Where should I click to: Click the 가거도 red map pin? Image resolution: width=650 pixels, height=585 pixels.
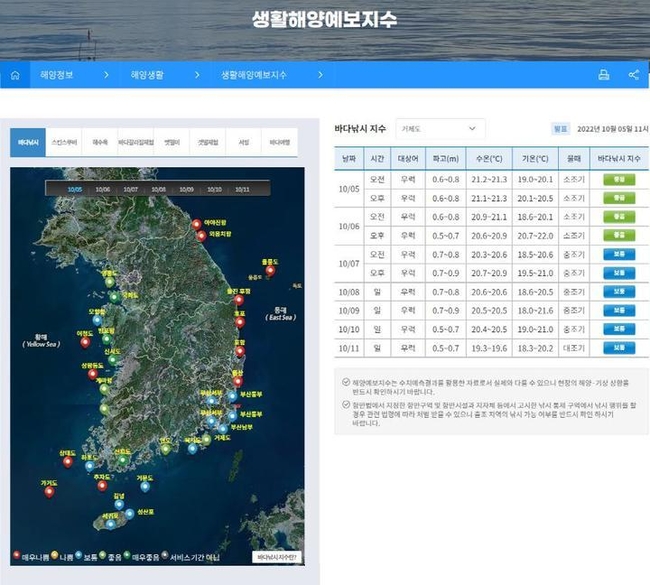[x=48, y=491]
